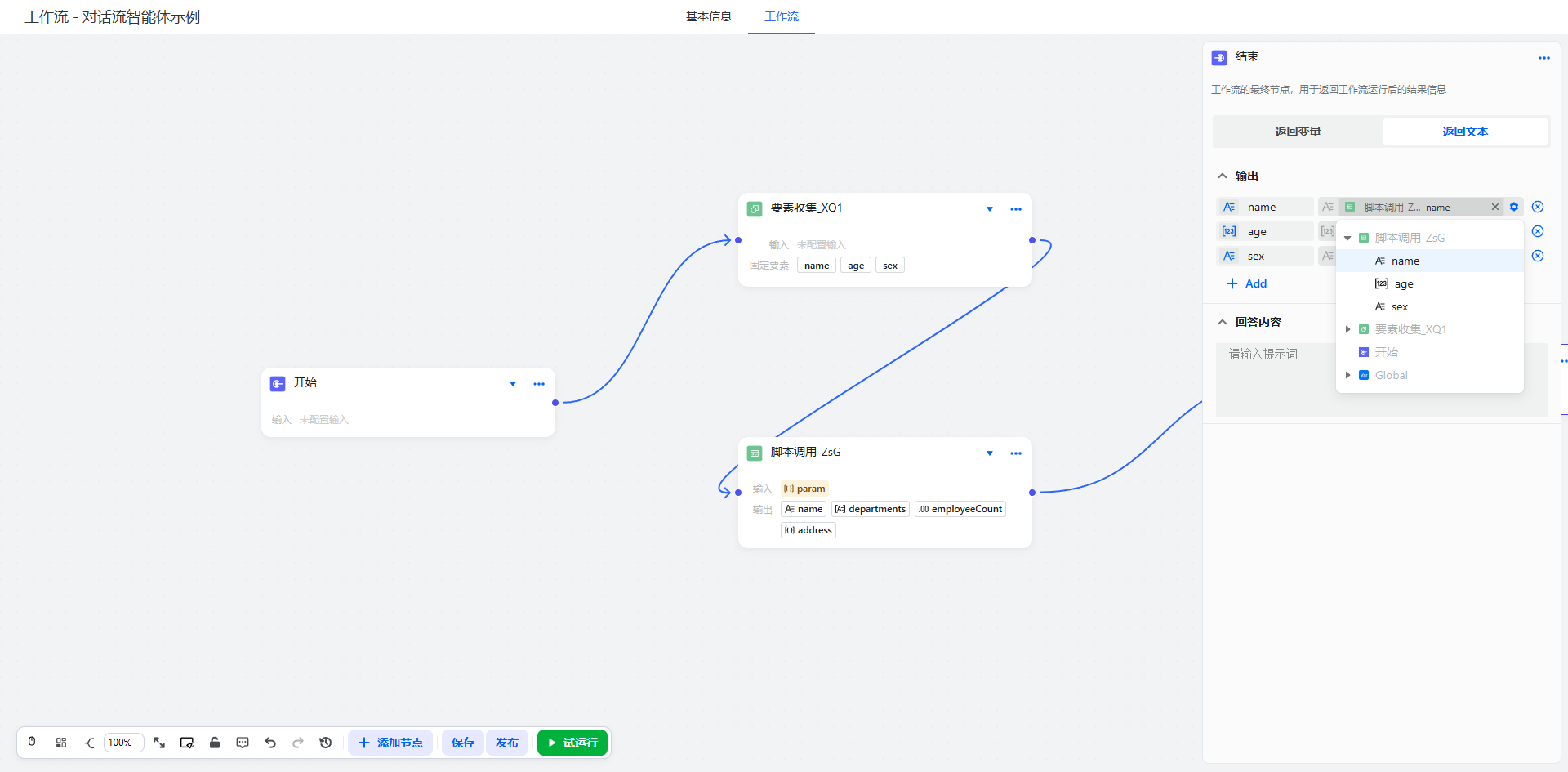Select age variable in dropdown list
Viewport: 1568px width, 772px height.
pyautogui.click(x=1404, y=283)
